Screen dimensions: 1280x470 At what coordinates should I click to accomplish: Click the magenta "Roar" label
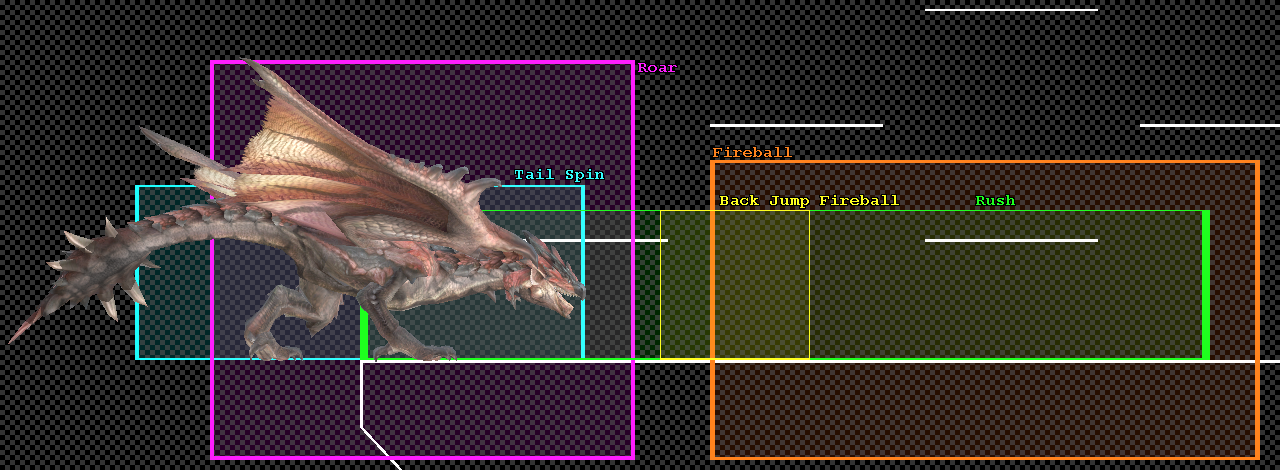pos(657,68)
